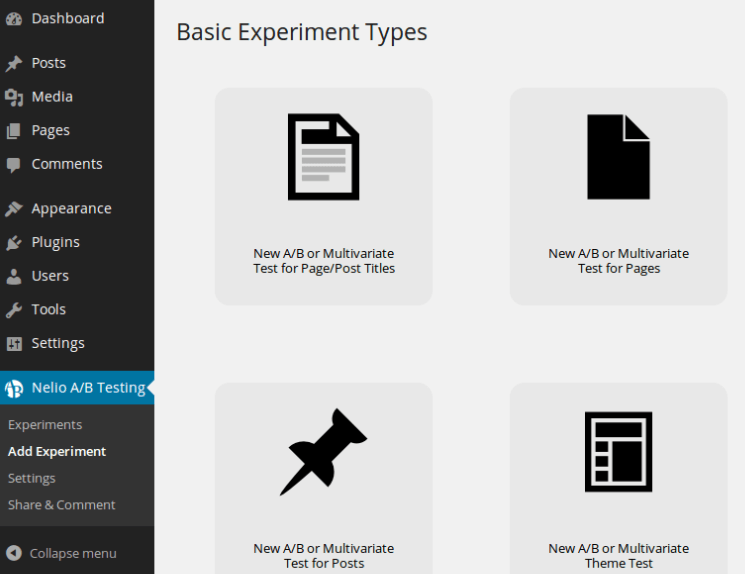Click the Dashboard gauge icon
Image resolution: width=745 pixels, height=574 pixels.
click(x=14, y=19)
